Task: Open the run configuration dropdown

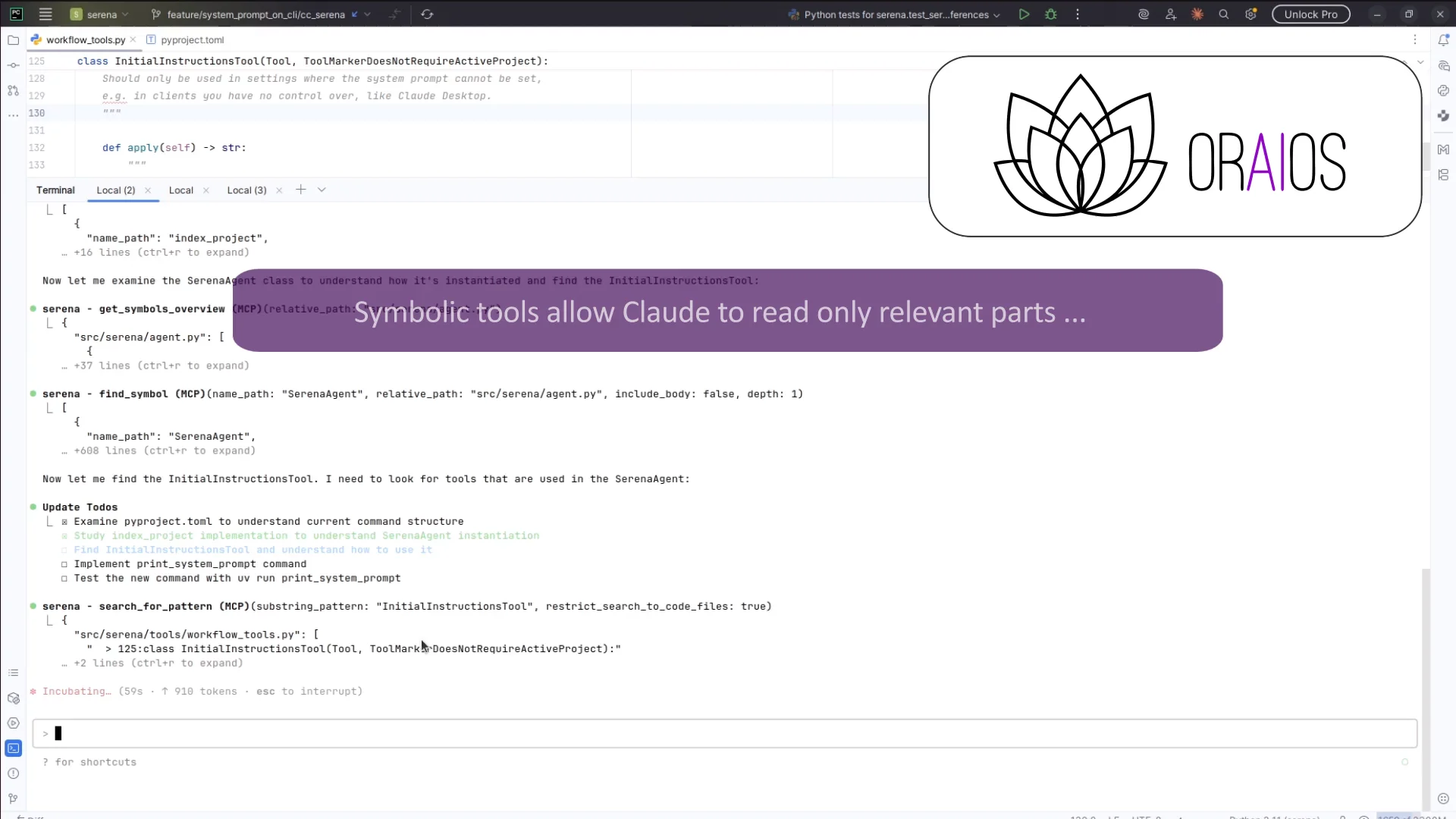Action: [895, 14]
